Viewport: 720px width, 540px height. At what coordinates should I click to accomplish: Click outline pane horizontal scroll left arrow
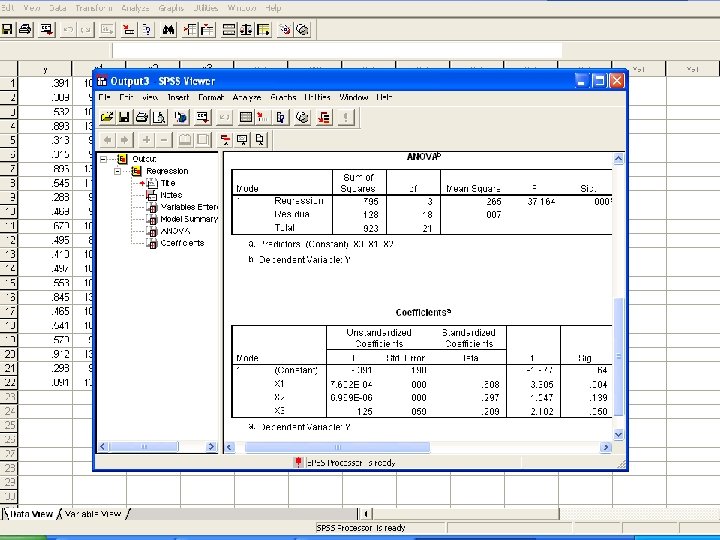103,446
